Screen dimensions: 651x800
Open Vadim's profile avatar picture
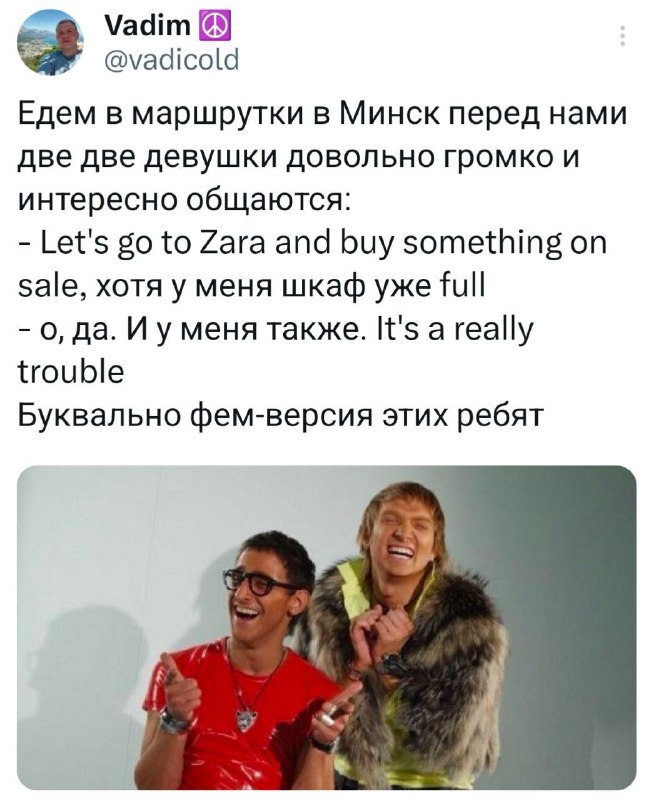[x=50, y=43]
